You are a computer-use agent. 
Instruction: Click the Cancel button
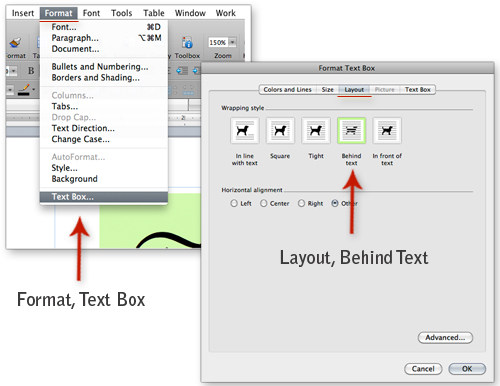coord(423,369)
